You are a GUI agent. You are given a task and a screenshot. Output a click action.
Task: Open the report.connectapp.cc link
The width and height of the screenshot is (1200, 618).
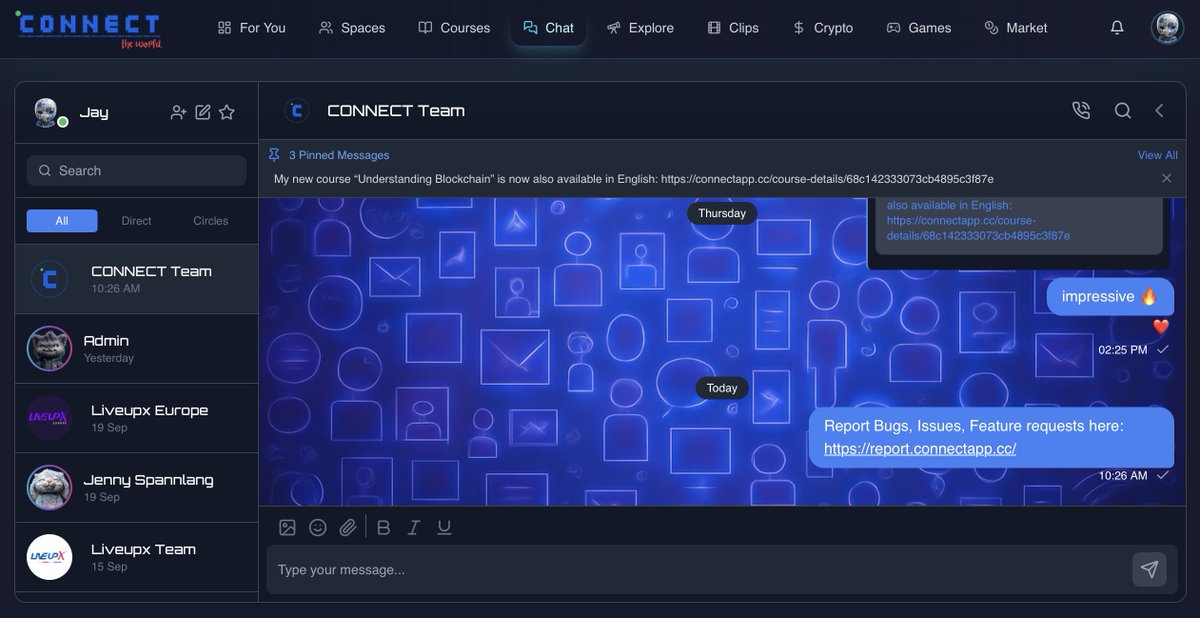pos(920,449)
